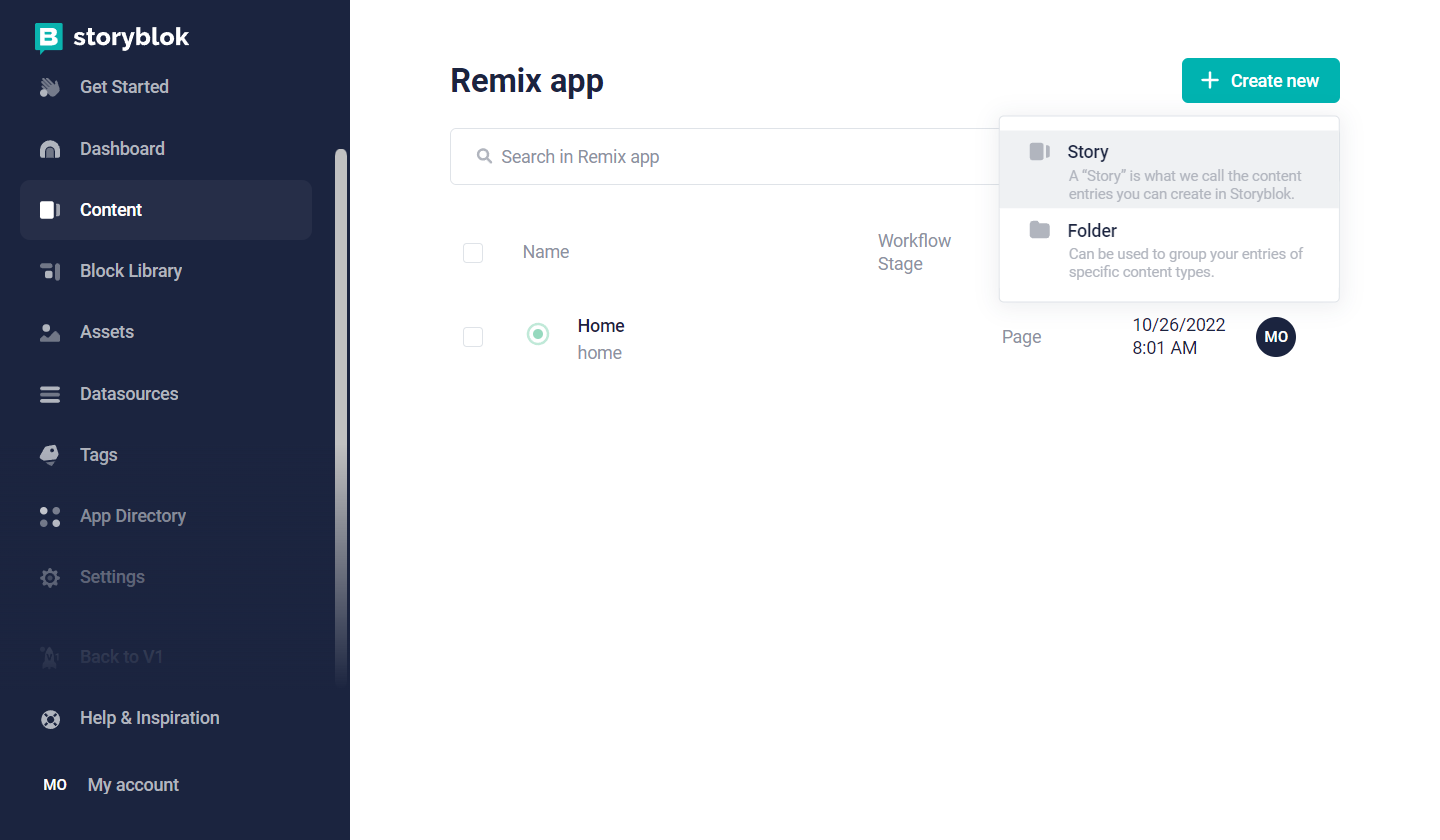Choose Story from the Create new menu

click(1169, 170)
